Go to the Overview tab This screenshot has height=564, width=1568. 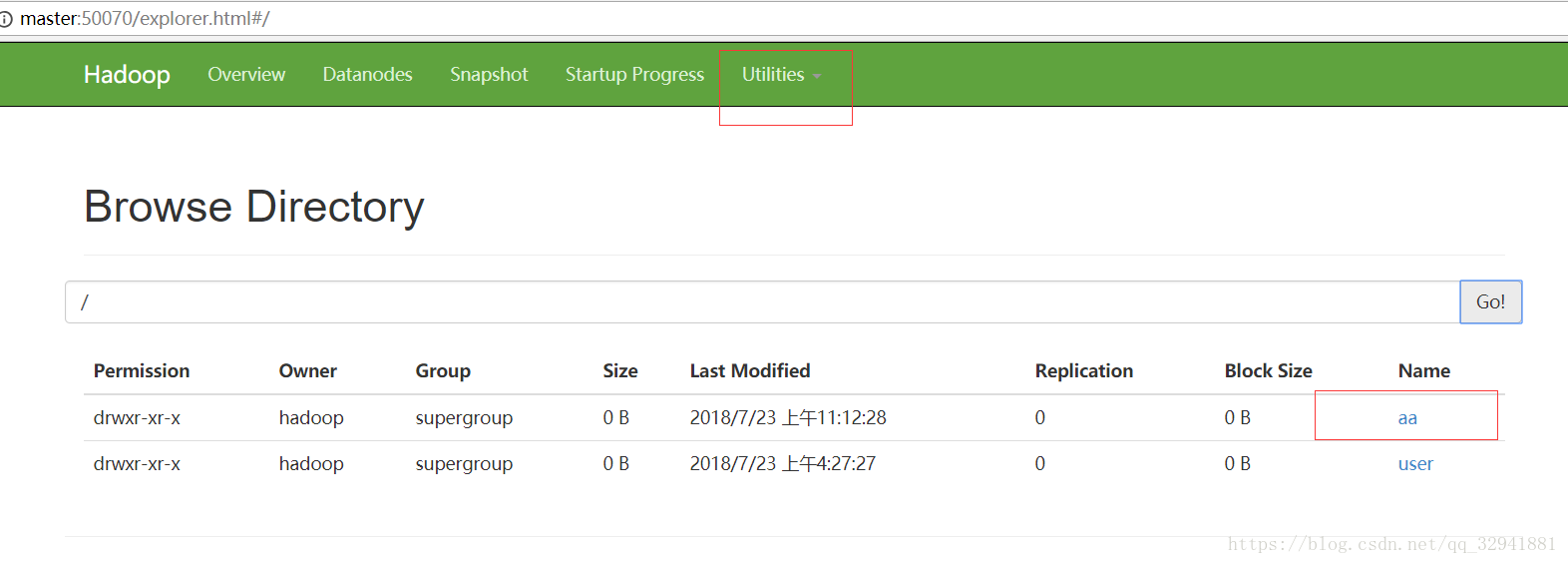[246, 75]
